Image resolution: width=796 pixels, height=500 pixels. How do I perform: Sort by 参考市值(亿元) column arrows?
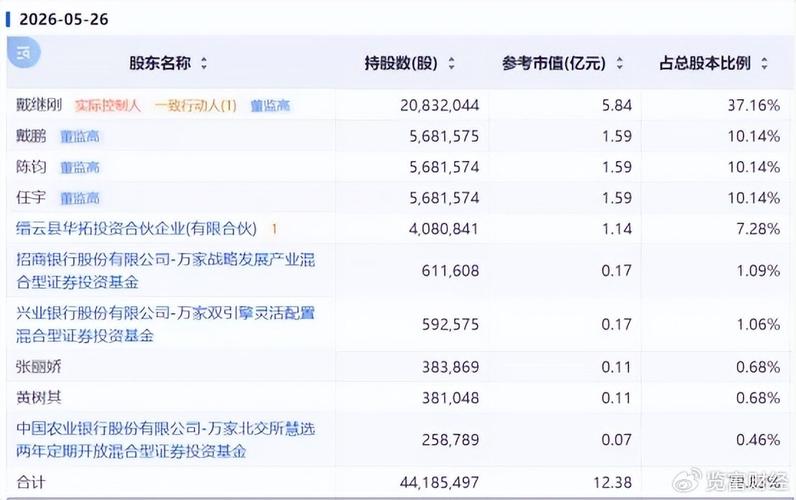[619, 63]
